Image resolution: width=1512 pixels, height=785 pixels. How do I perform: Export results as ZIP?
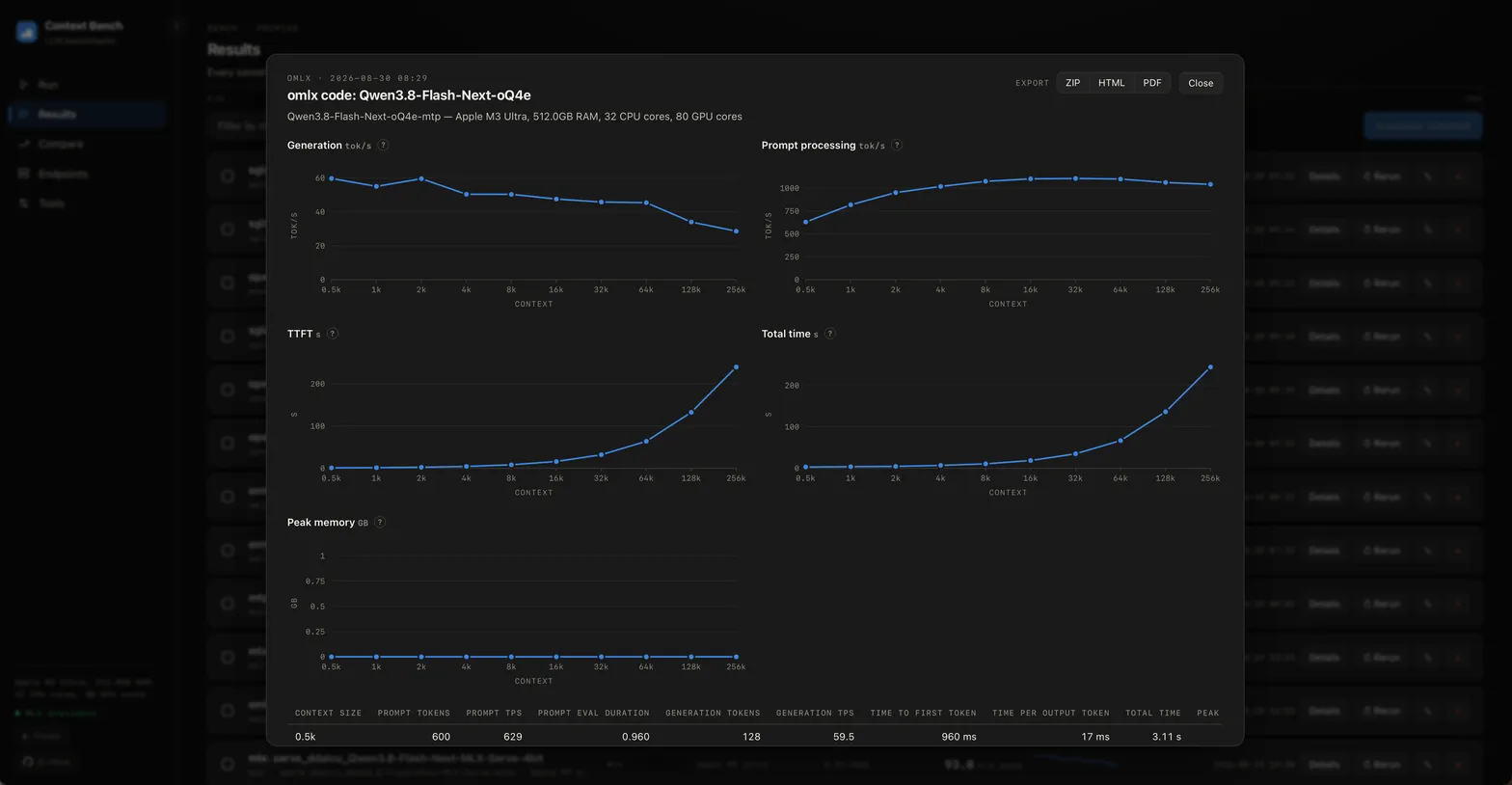[1072, 83]
